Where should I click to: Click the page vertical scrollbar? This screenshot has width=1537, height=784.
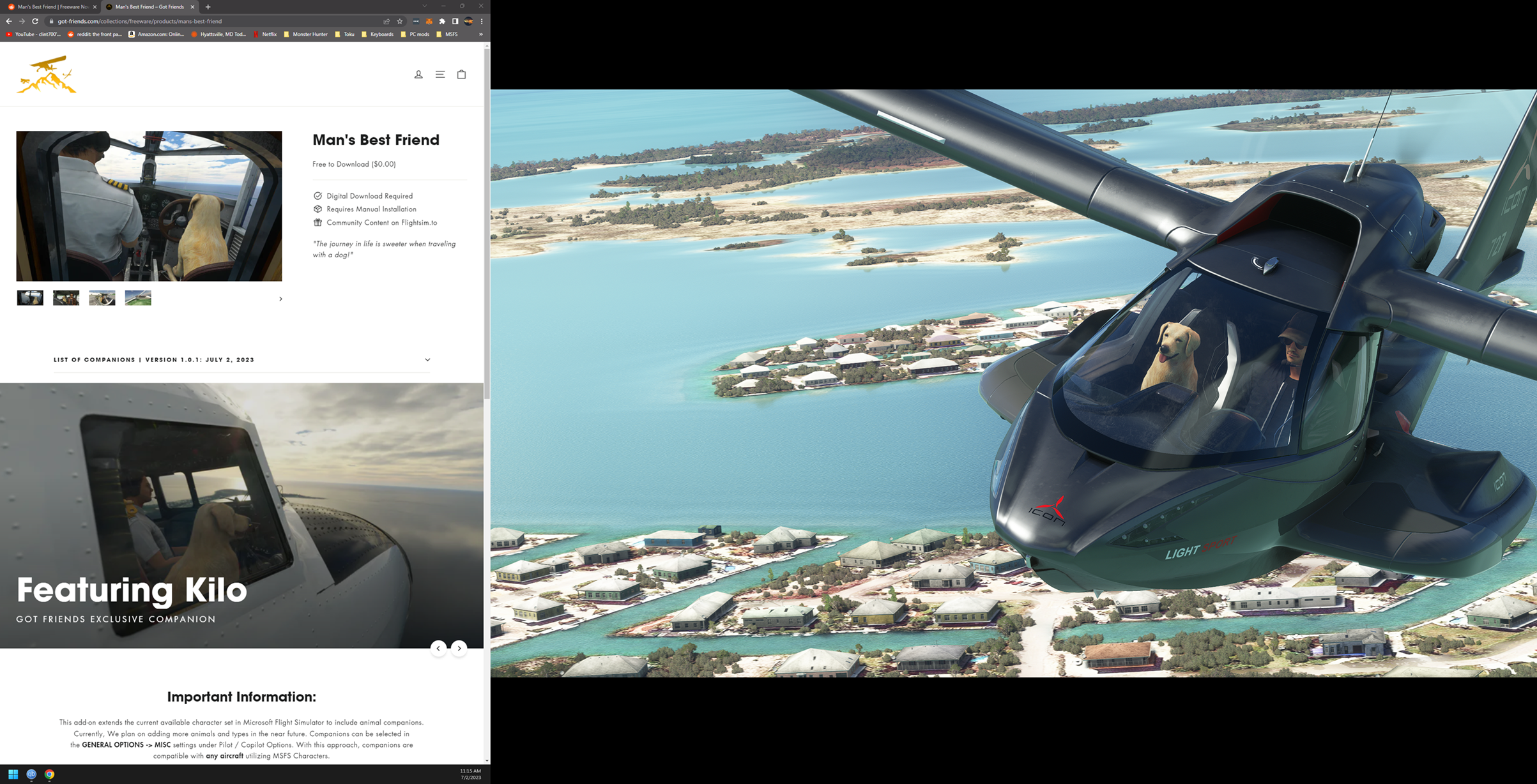pos(487,223)
